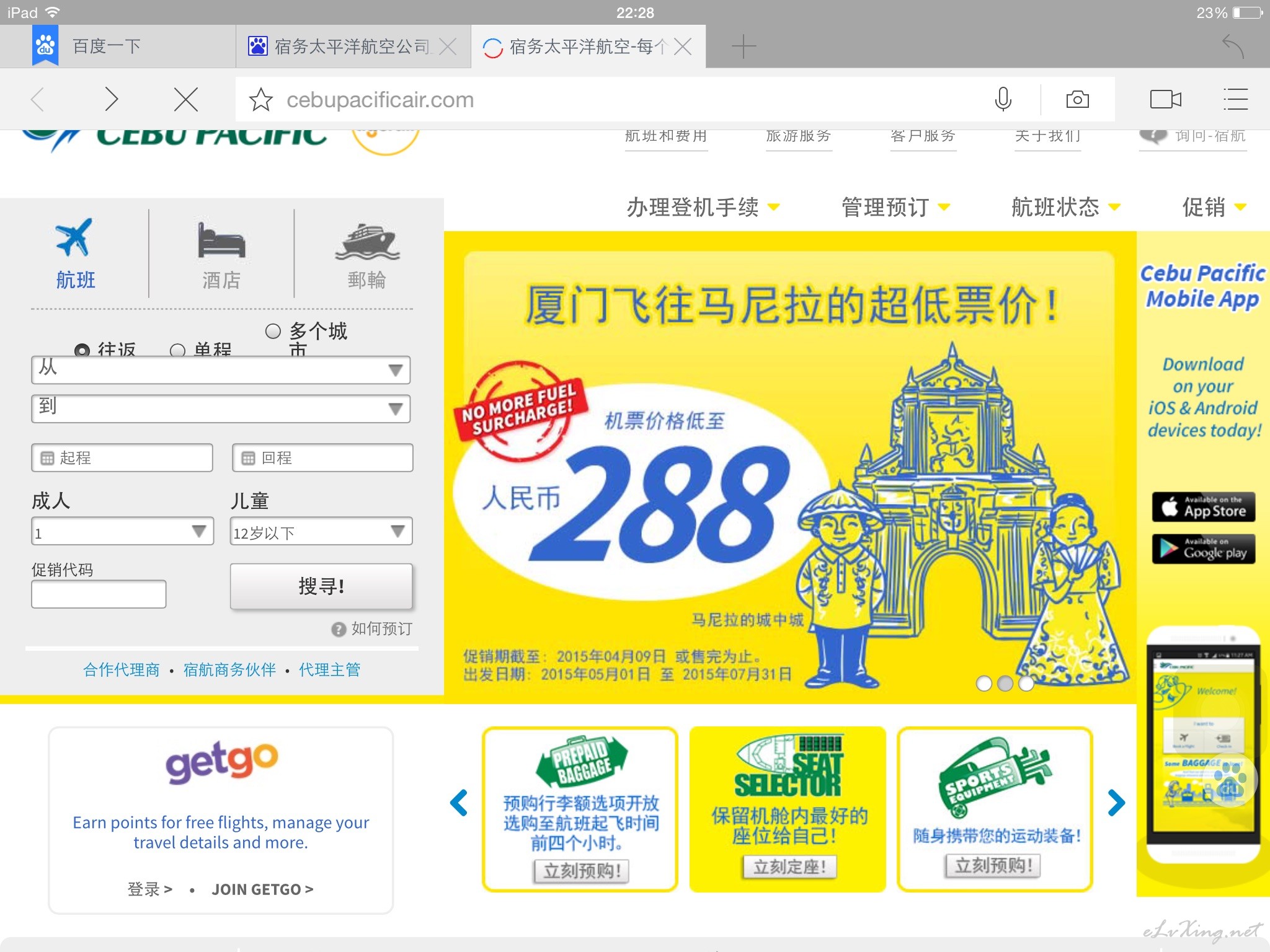Select the 郵輪 cruise ship icon
Image resolution: width=1270 pixels, height=952 pixels.
coord(367,242)
